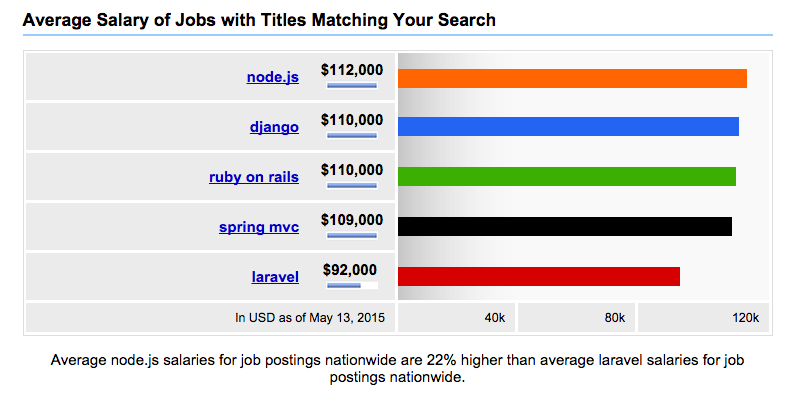795x399 pixels.
Task: Click the 'In USD as of May 13, 2015' note
Action: click(x=310, y=318)
